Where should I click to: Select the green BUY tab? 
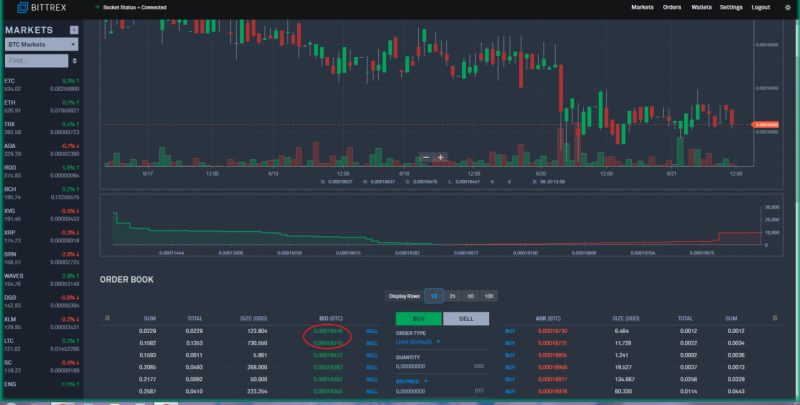(x=418, y=319)
